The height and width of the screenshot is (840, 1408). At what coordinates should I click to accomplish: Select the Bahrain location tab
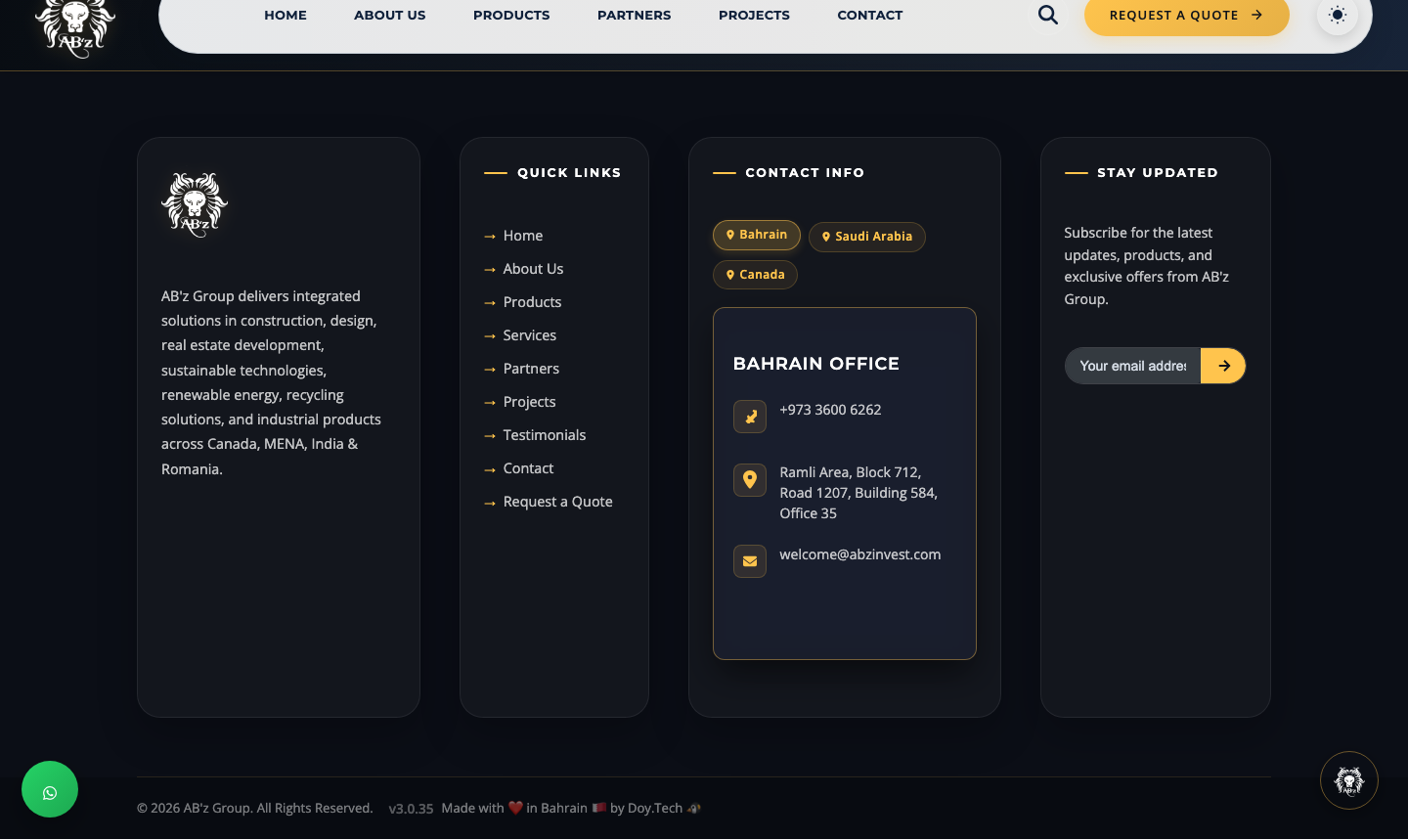[x=757, y=235]
